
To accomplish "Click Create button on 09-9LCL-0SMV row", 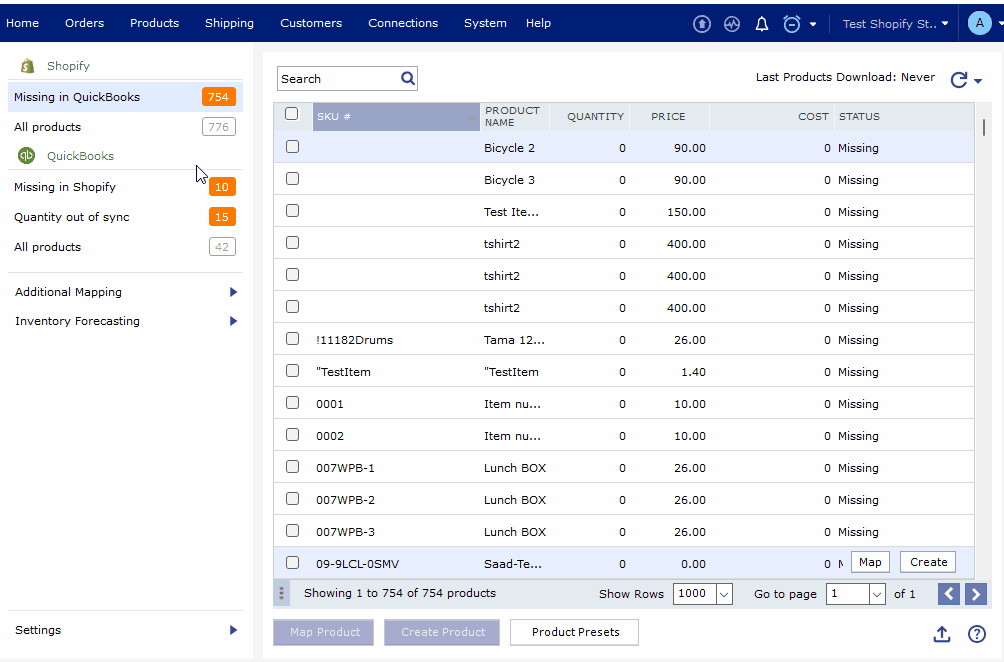I will pos(928,562).
